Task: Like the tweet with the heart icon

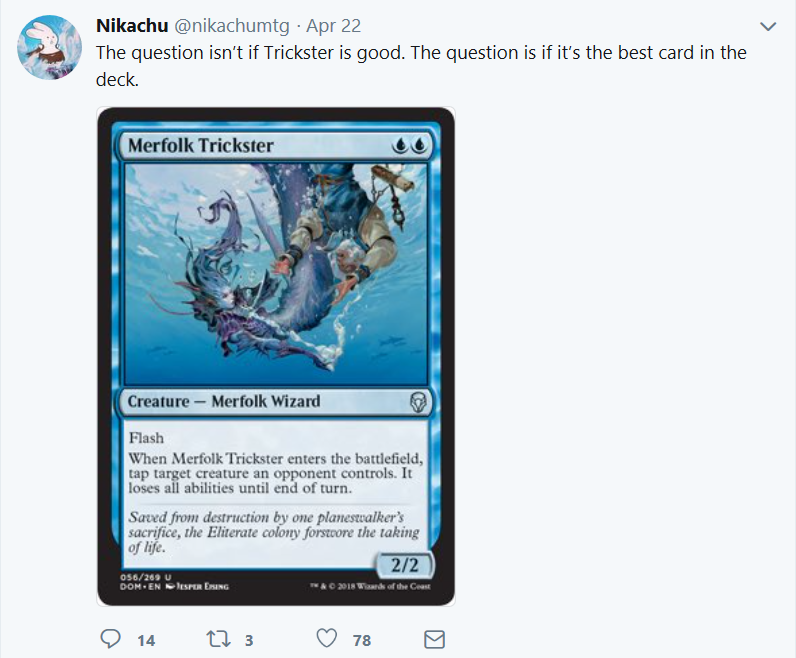Action: click(326, 638)
